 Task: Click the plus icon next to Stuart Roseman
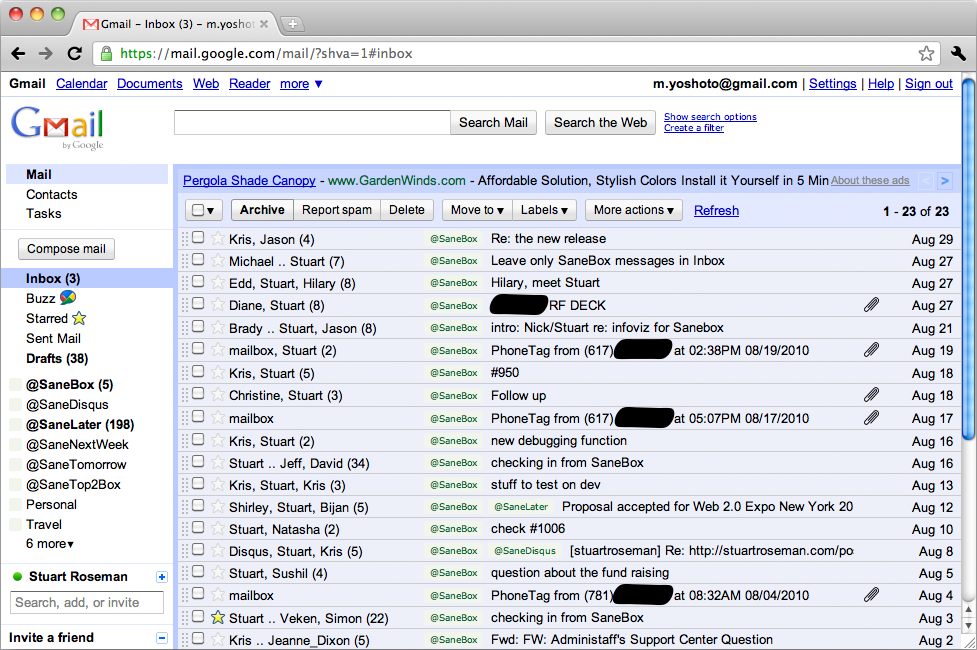[161, 577]
